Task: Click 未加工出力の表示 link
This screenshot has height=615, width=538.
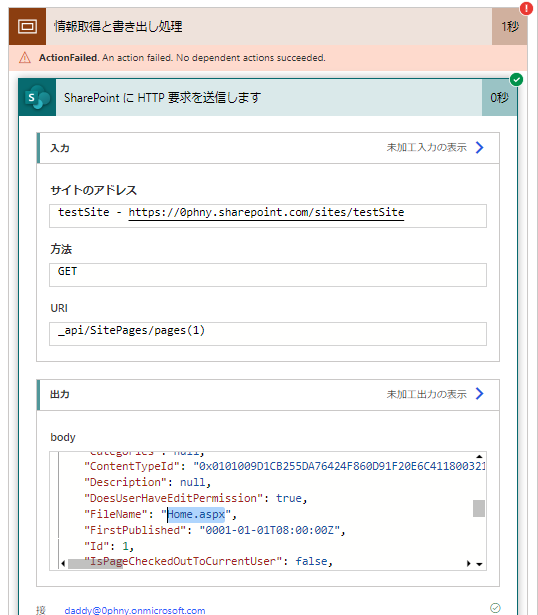Action: (x=427, y=394)
